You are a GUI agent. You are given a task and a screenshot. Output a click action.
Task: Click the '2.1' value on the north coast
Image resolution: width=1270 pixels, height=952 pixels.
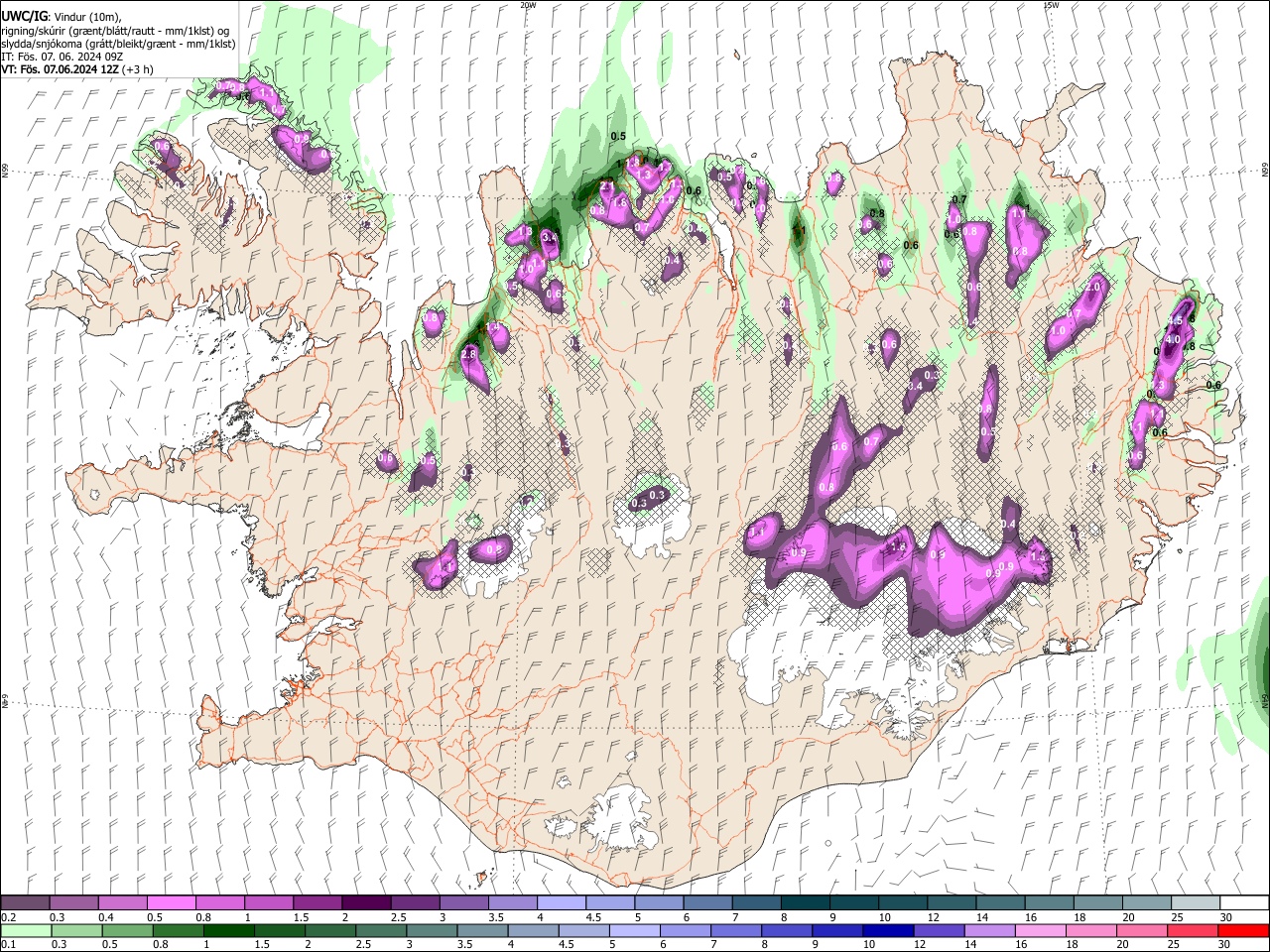tap(607, 185)
